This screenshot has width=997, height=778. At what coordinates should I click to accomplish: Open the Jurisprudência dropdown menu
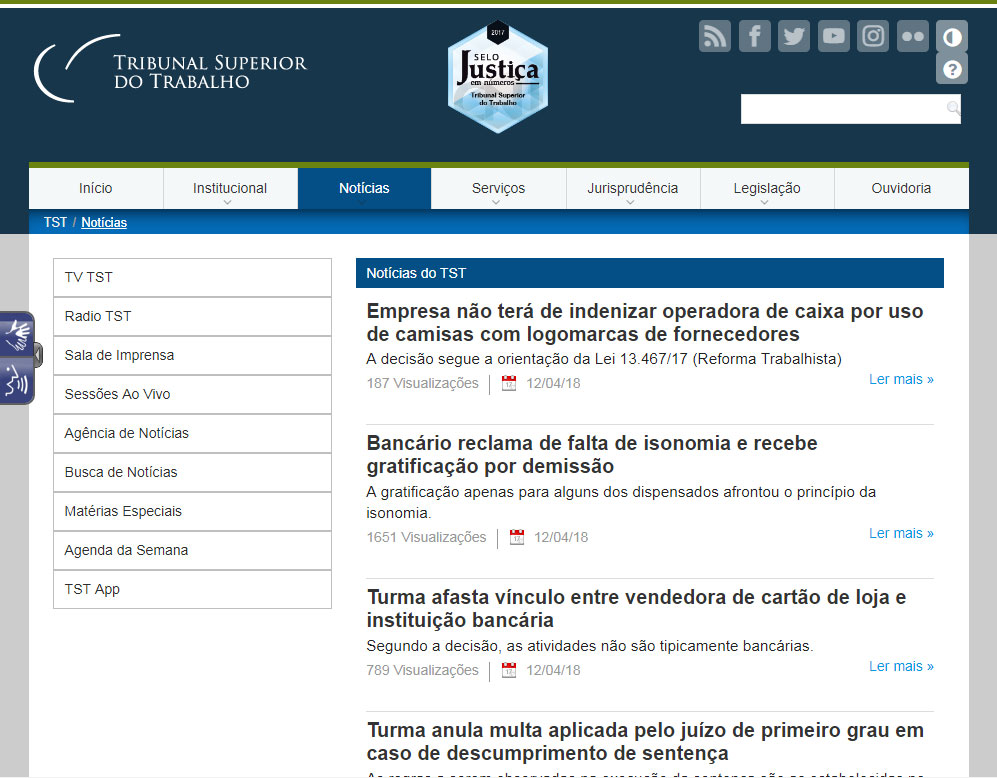pos(632,189)
